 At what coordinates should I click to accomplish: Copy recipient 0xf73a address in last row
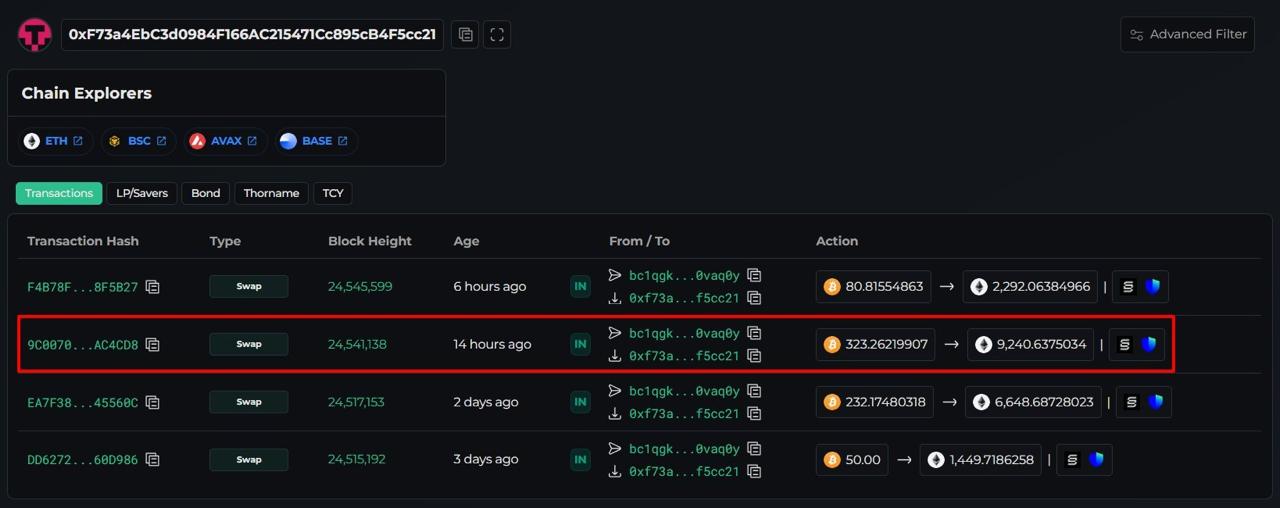point(754,471)
